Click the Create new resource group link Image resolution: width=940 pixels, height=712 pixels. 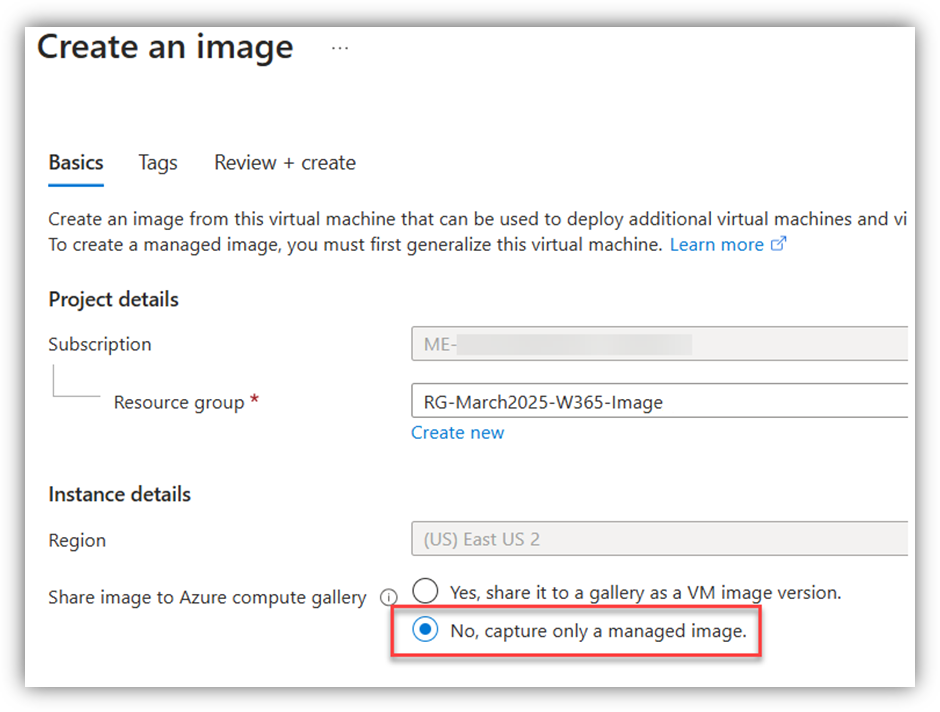pyautogui.click(x=457, y=433)
